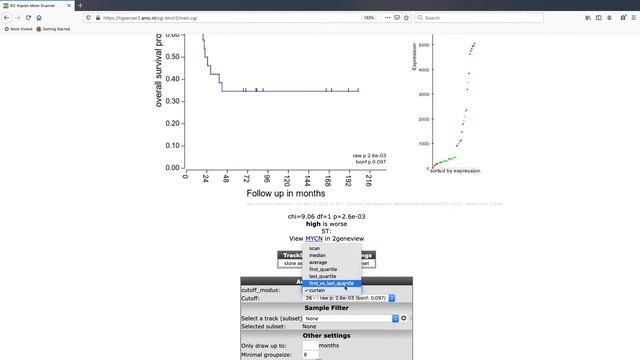Viewport: 640px width, 360px height.
Task: Go forward to the next page
Action: click(18, 18)
